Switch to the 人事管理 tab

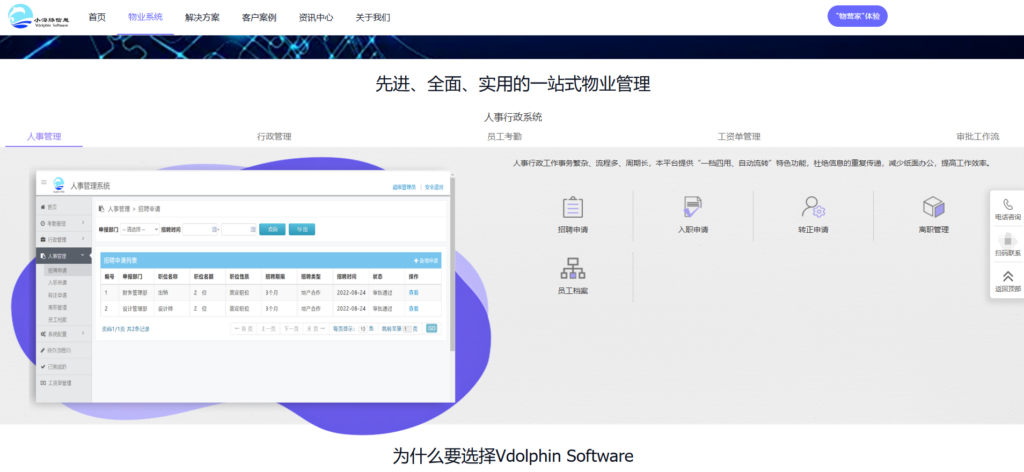point(44,136)
